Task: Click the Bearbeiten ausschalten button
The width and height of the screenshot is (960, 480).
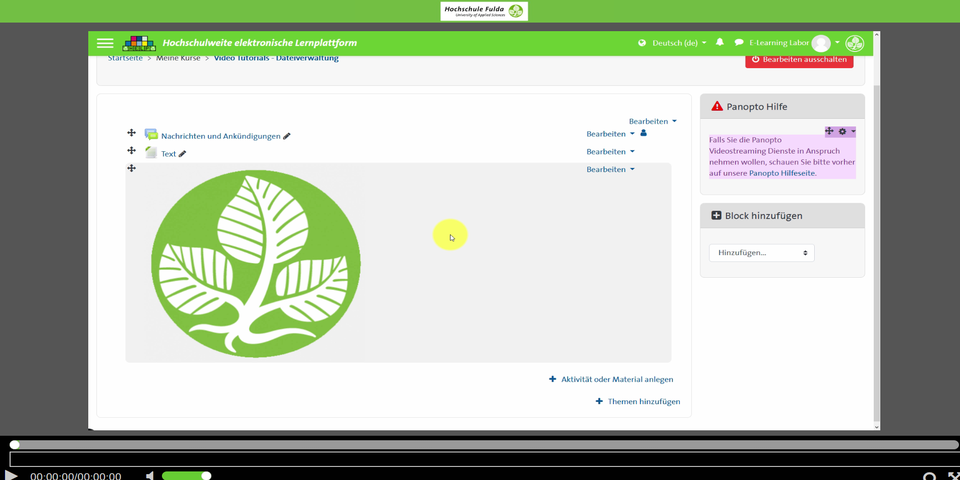Action: point(799,59)
